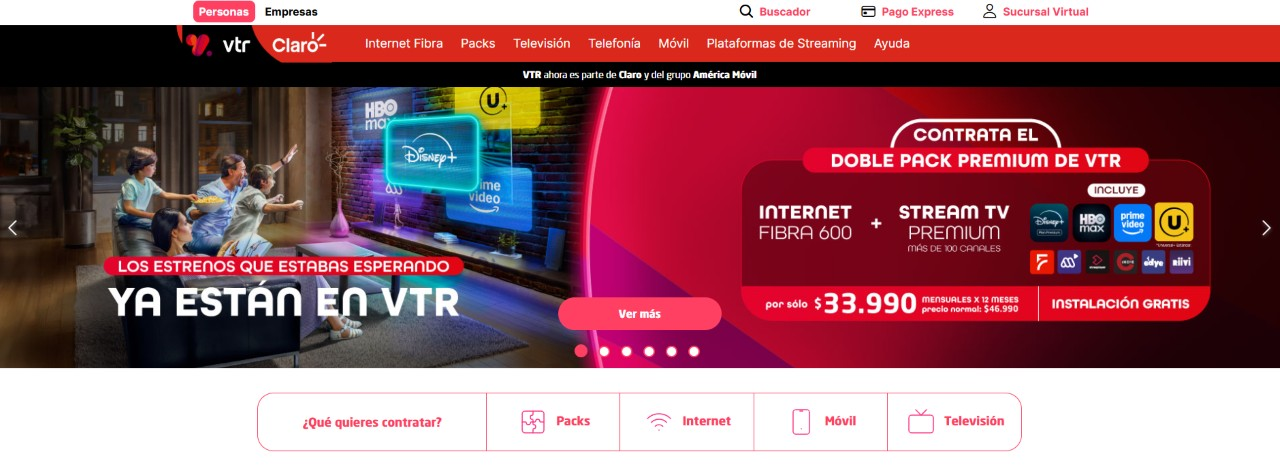1280x469 pixels.
Task: Go to second carousel slide dot
Action: 604,351
